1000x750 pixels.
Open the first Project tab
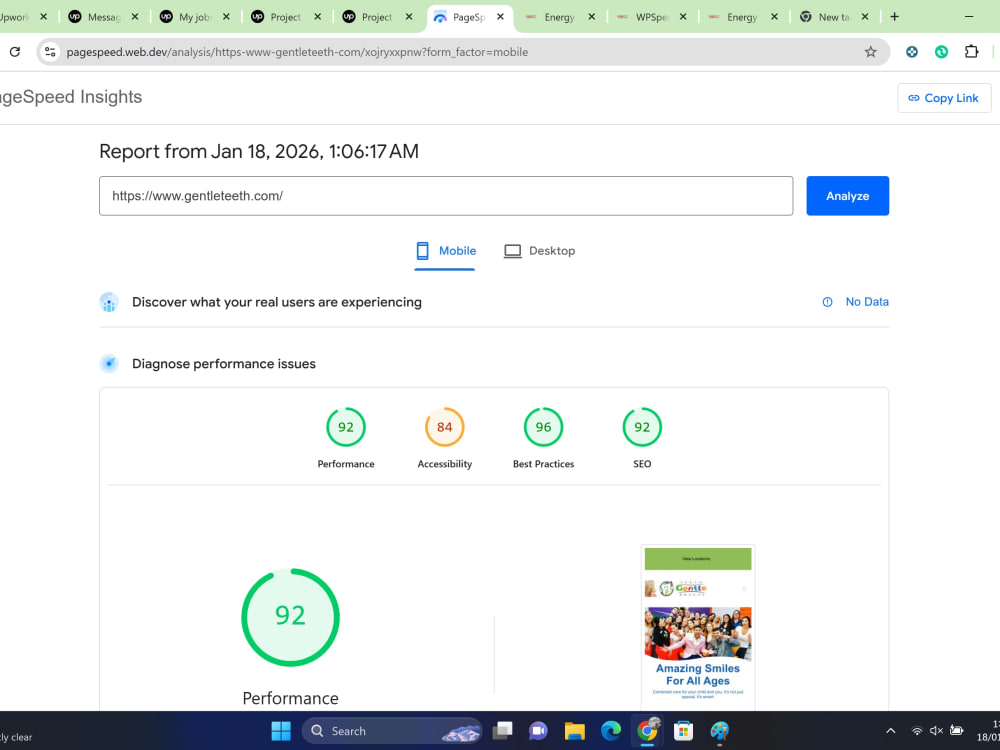pos(277,17)
